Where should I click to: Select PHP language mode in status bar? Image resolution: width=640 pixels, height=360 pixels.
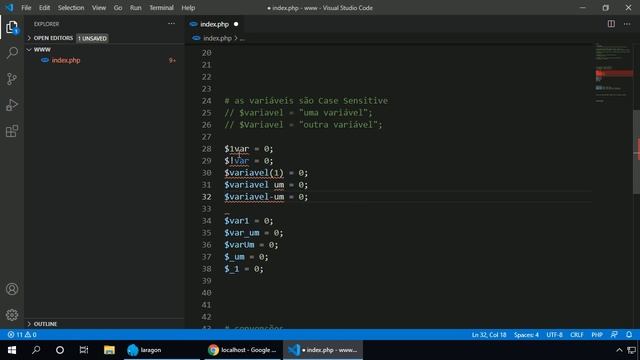pos(597,335)
